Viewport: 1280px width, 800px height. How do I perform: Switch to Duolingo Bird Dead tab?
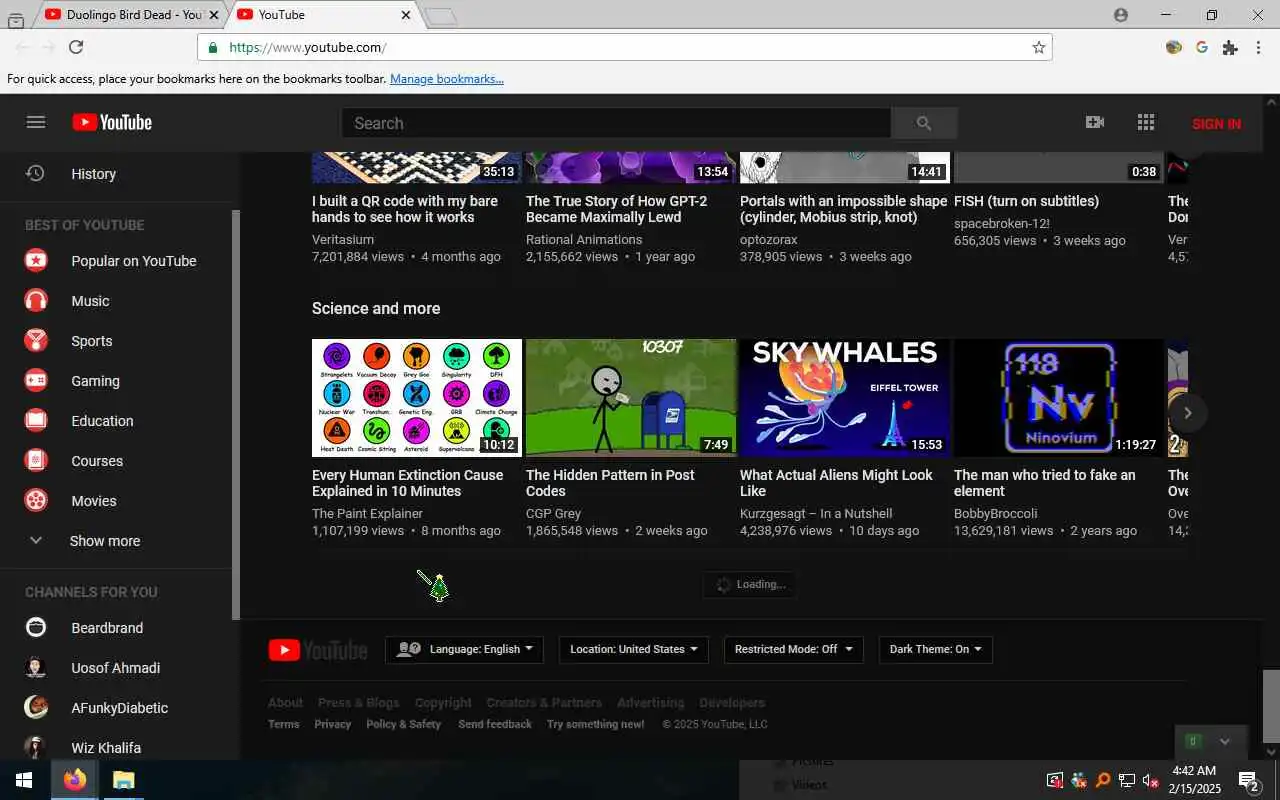(x=128, y=15)
